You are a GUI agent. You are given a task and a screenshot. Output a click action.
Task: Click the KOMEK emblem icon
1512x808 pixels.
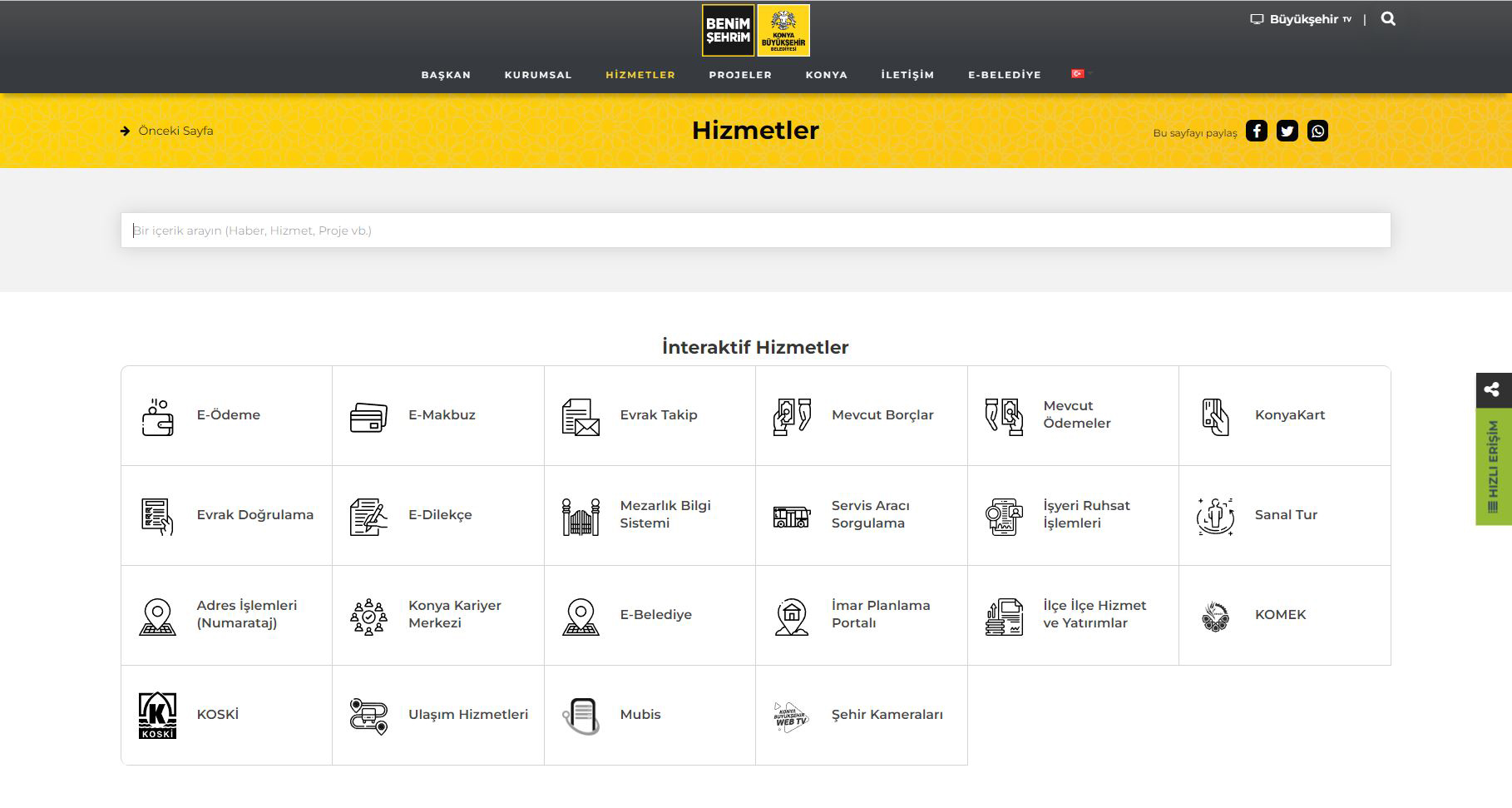click(1215, 617)
